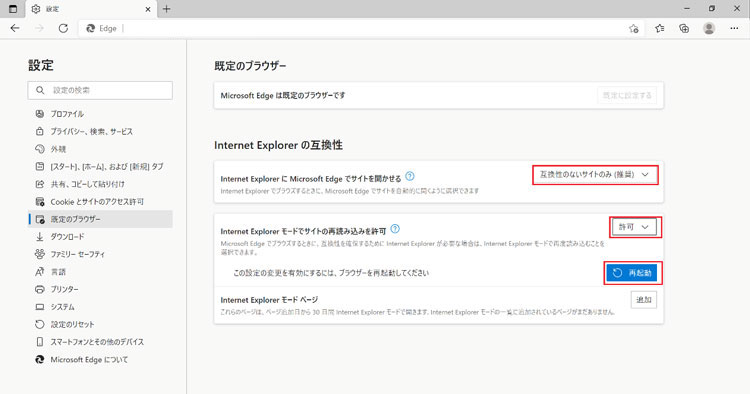Open 設定のリセット section
The height and width of the screenshot is (394, 750).
coord(100,324)
